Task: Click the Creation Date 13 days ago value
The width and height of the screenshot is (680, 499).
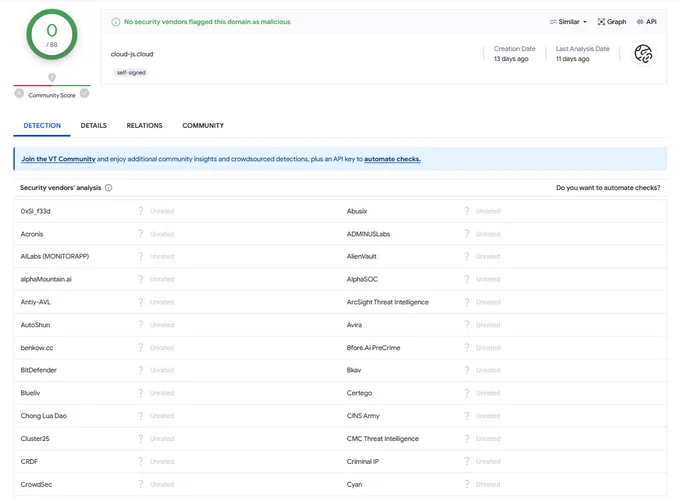Action: [511, 59]
